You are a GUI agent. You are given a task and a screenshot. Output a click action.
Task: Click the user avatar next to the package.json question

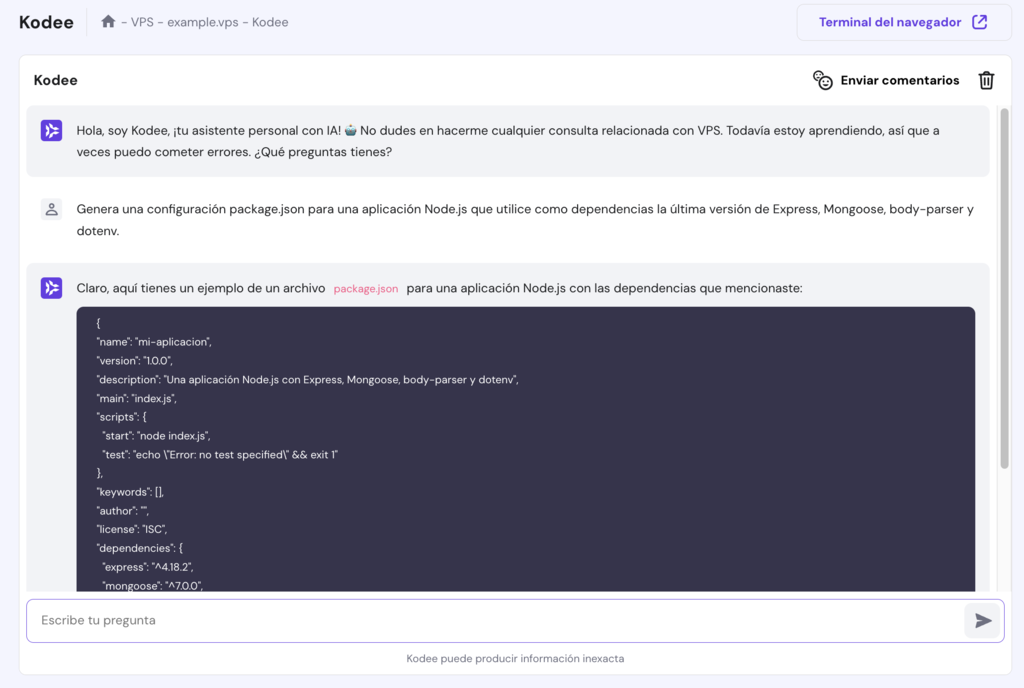51,210
